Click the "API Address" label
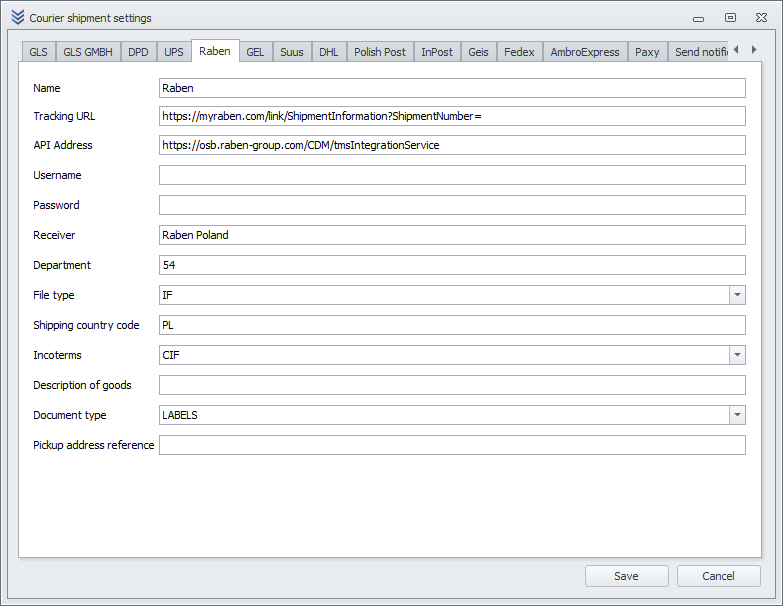The height and width of the screenshot is (606, 783). (63, 145)
